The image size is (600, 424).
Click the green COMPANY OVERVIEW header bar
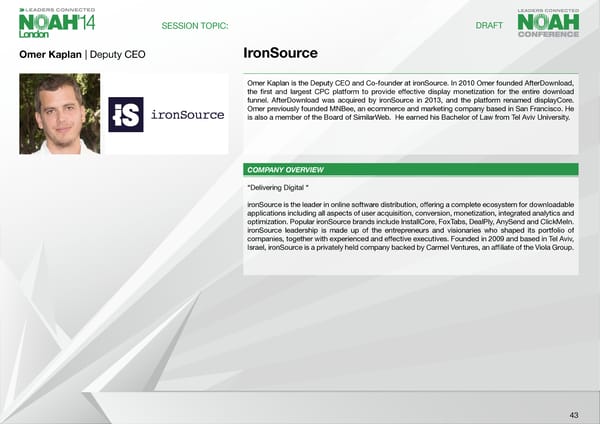click(411, 170)
